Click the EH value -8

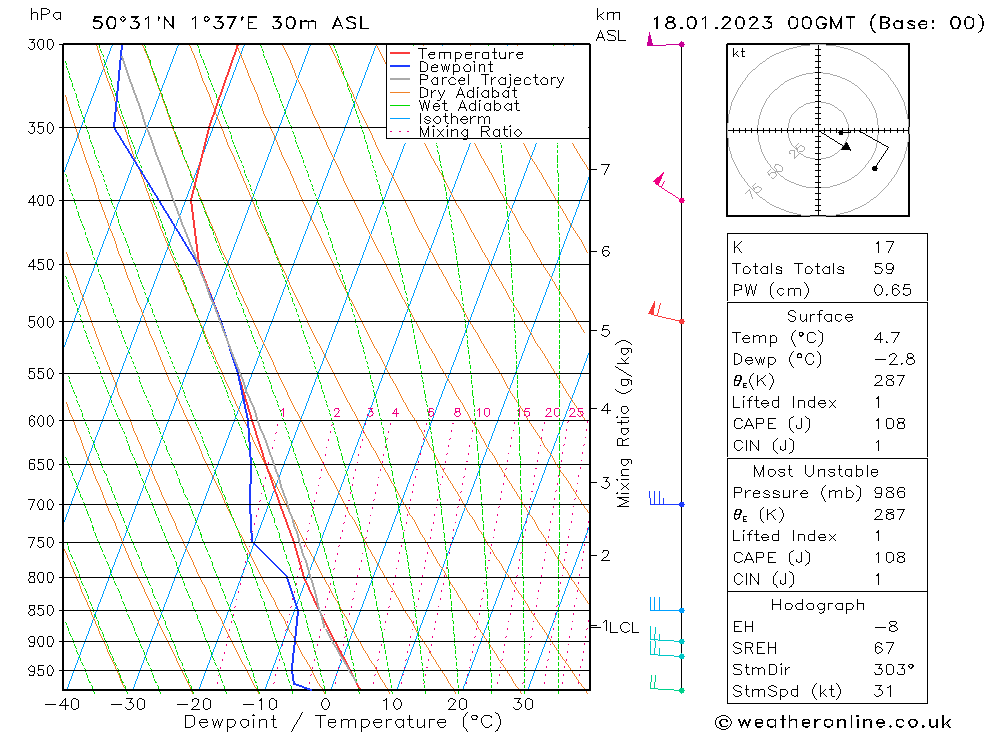(886, 626)
